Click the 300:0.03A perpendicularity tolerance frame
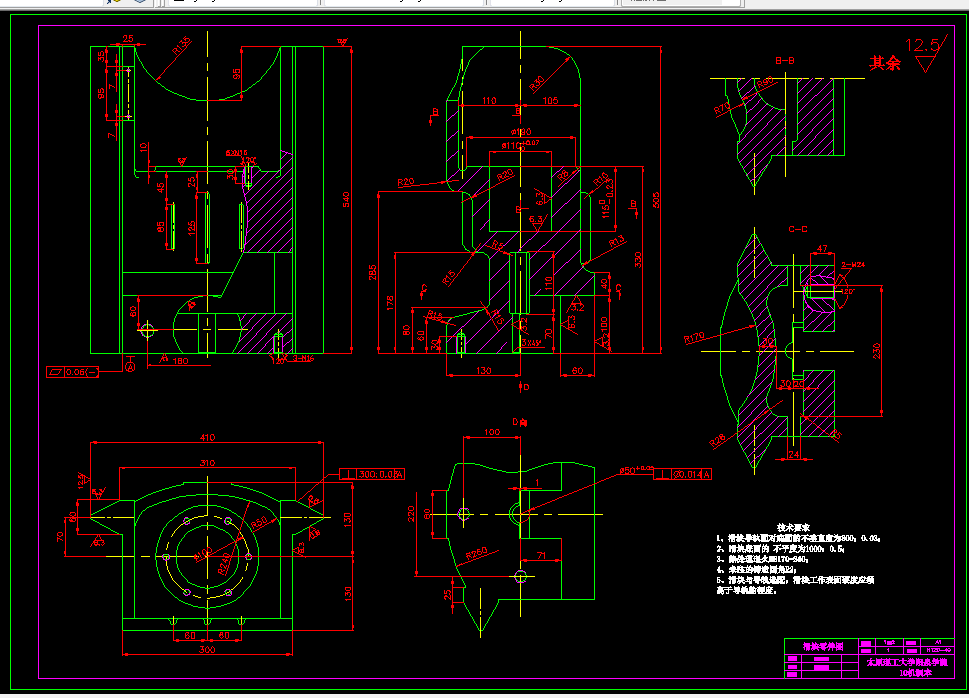Image resolution: width=969 pixels, height=698 pixels. [372, 474]
